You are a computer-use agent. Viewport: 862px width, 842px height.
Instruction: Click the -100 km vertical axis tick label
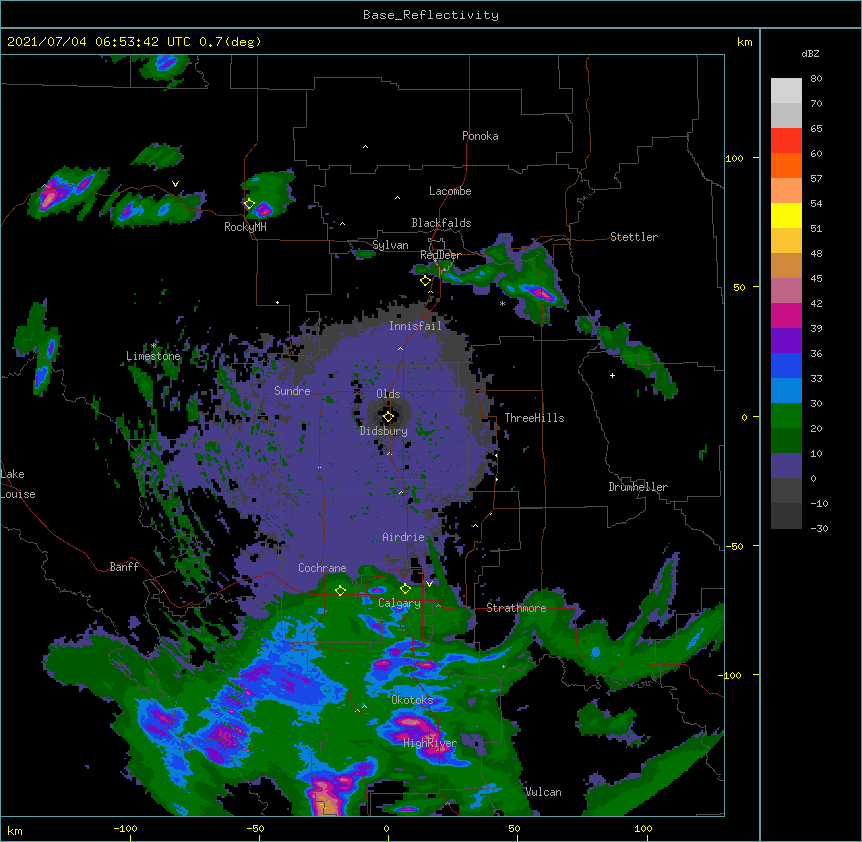(731, 675)
